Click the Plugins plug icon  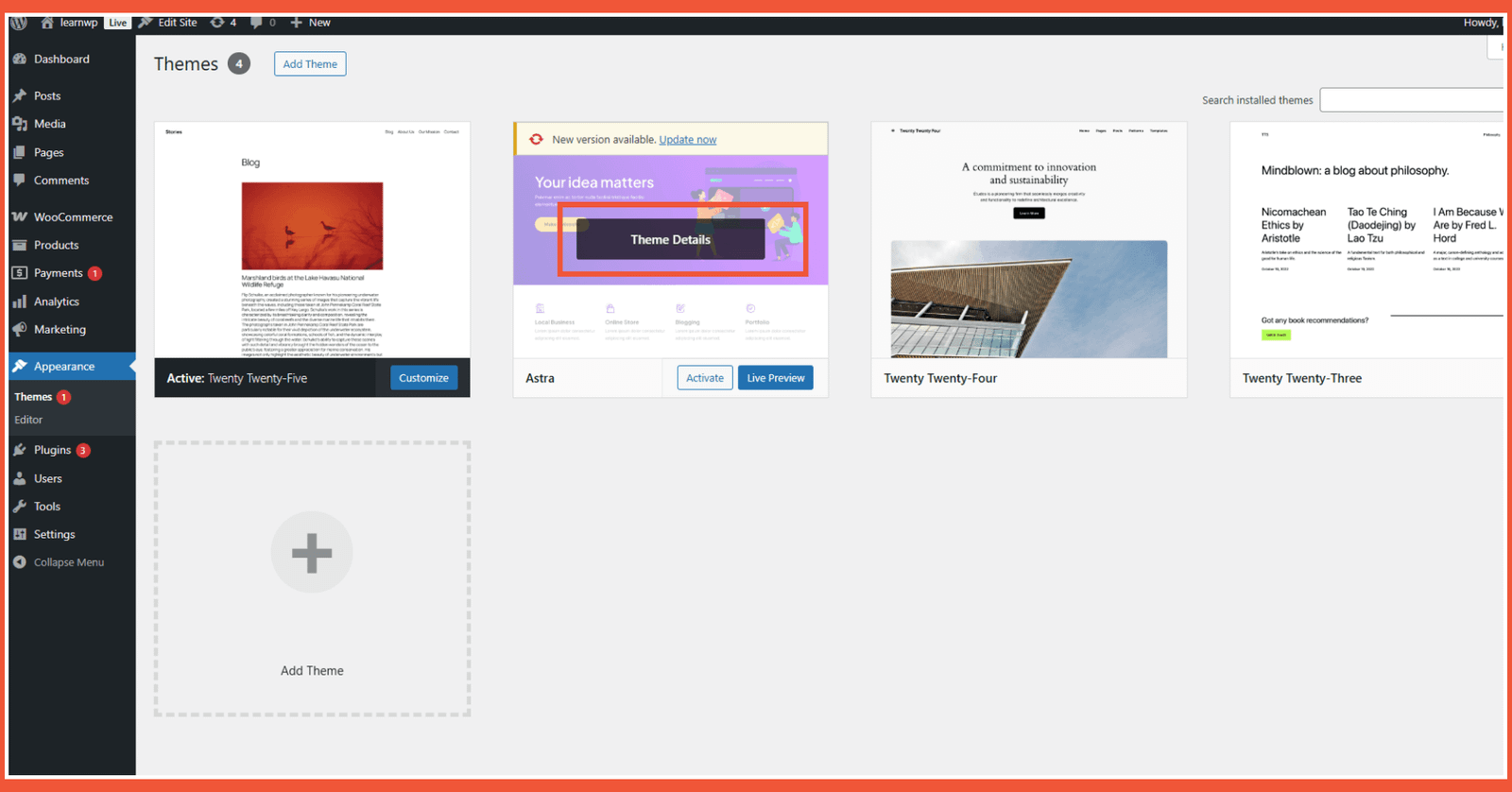[x=20, y=450]
